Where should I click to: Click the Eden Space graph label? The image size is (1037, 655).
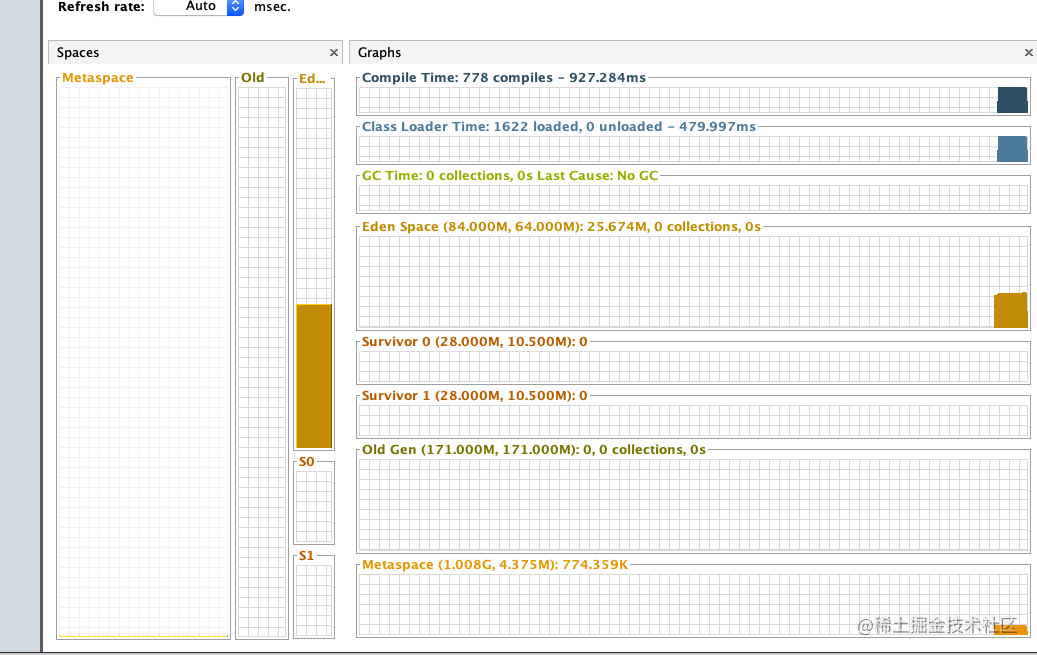561,226
